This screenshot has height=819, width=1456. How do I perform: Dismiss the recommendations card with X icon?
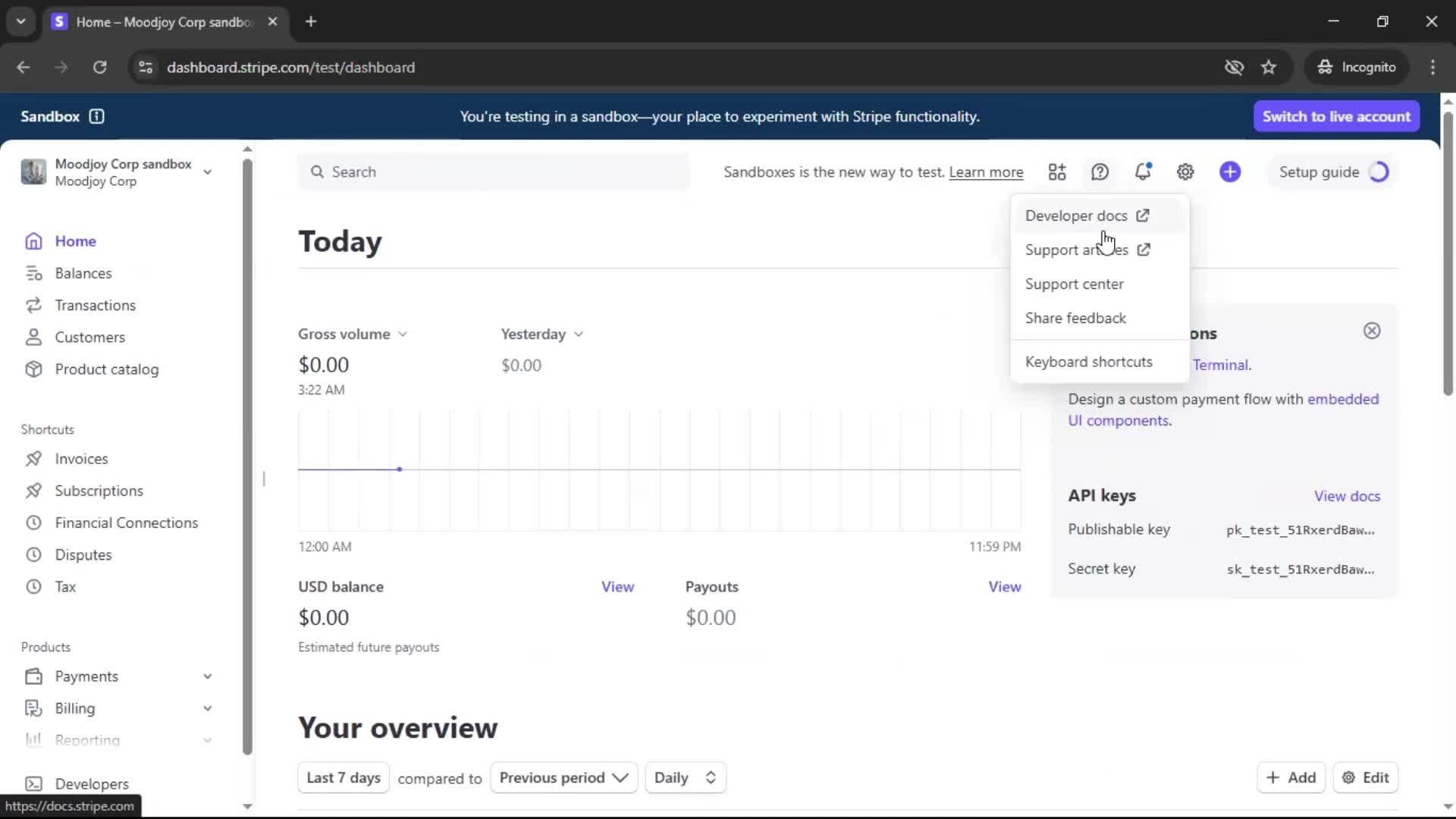(1372, 331)
